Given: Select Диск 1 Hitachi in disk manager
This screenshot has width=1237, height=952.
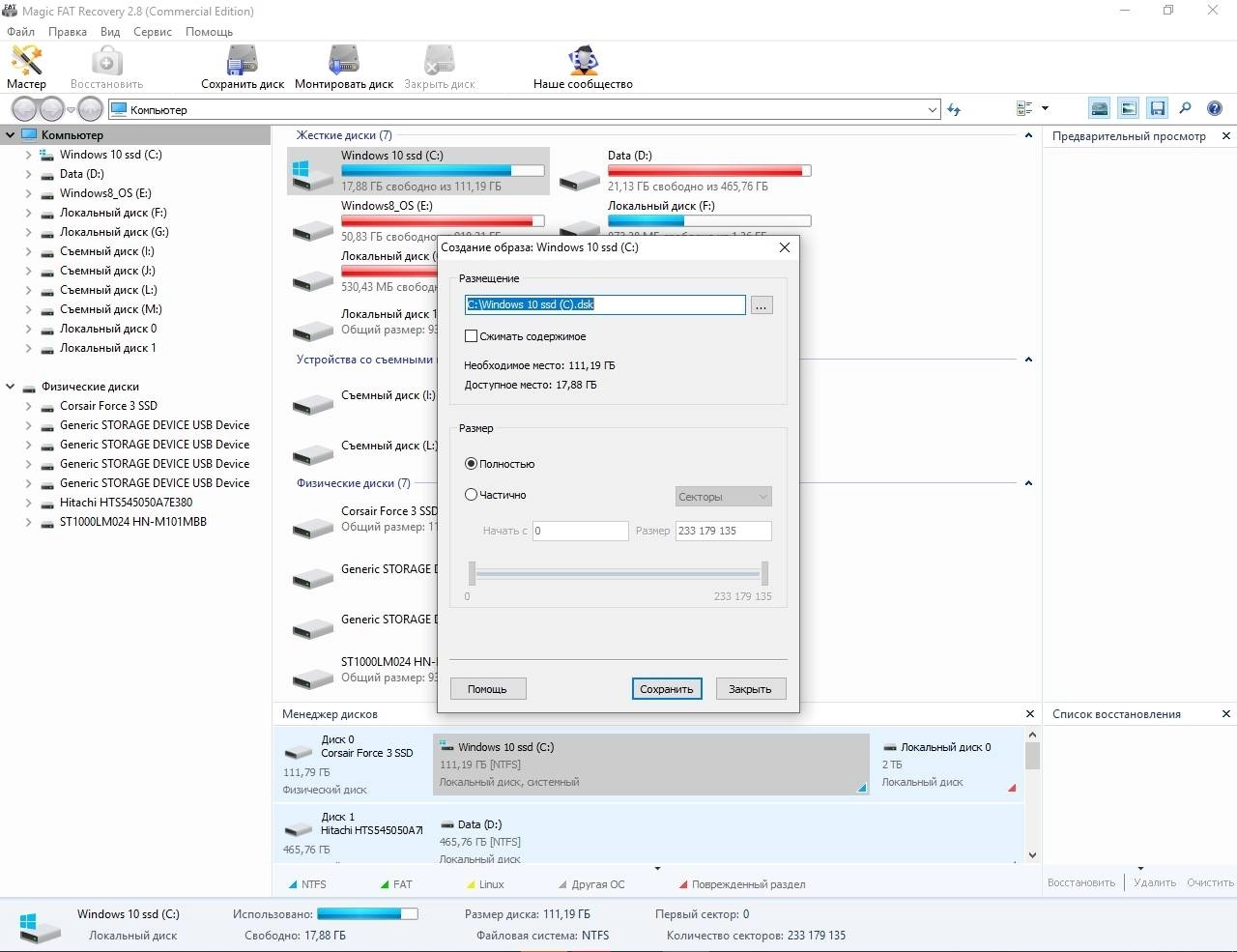Looking at the screenshot, I should pos(353,836).
